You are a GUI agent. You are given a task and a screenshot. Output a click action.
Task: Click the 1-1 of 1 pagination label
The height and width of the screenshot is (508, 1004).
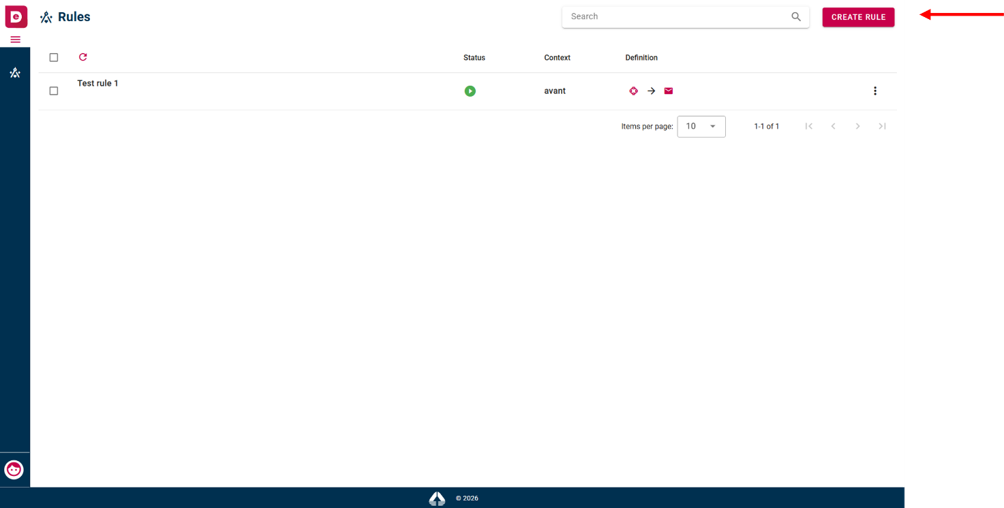click(x=766, y=126)
